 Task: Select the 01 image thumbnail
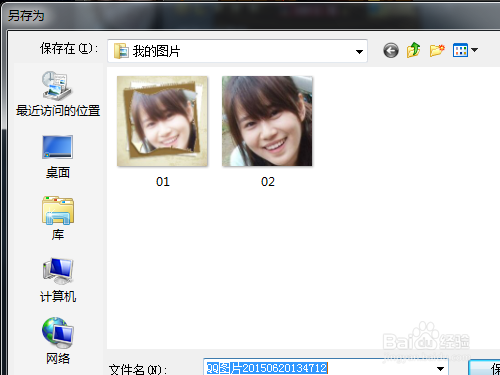[162, 121]
